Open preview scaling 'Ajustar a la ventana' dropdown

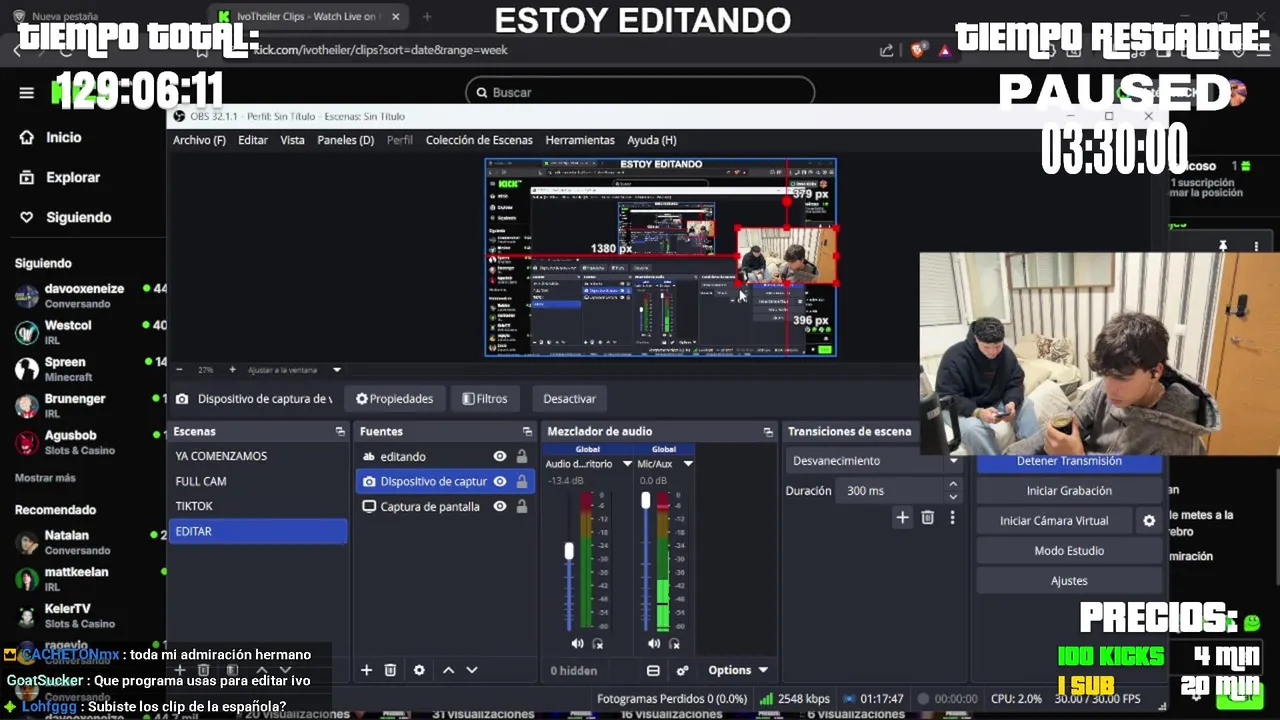tap(294, 370)
